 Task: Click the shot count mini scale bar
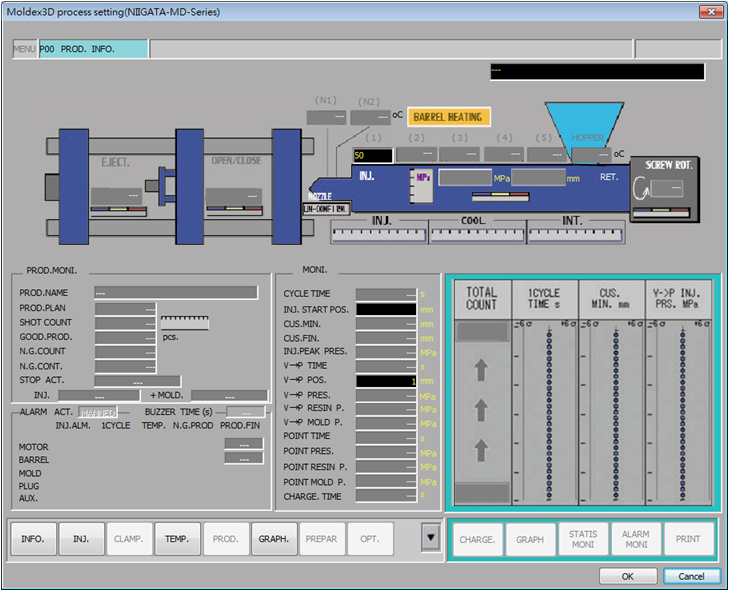tap(185, 322)
